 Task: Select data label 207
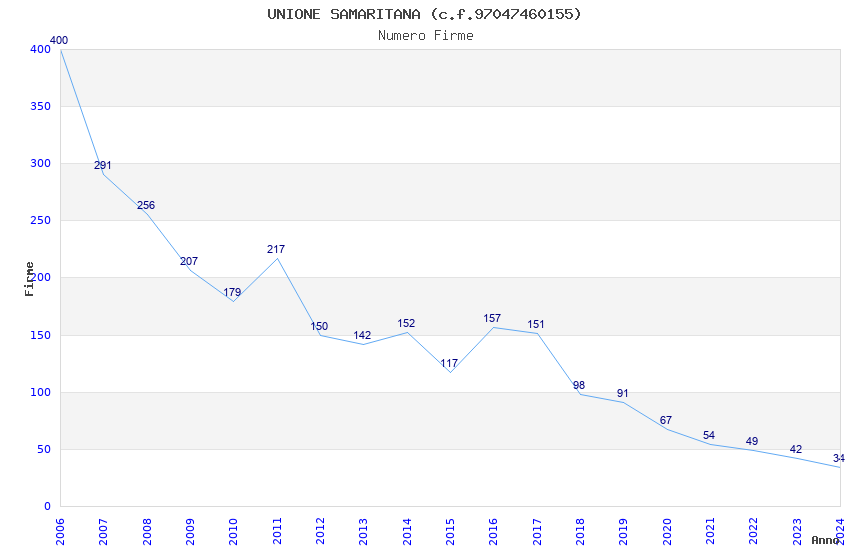point(189,261)
